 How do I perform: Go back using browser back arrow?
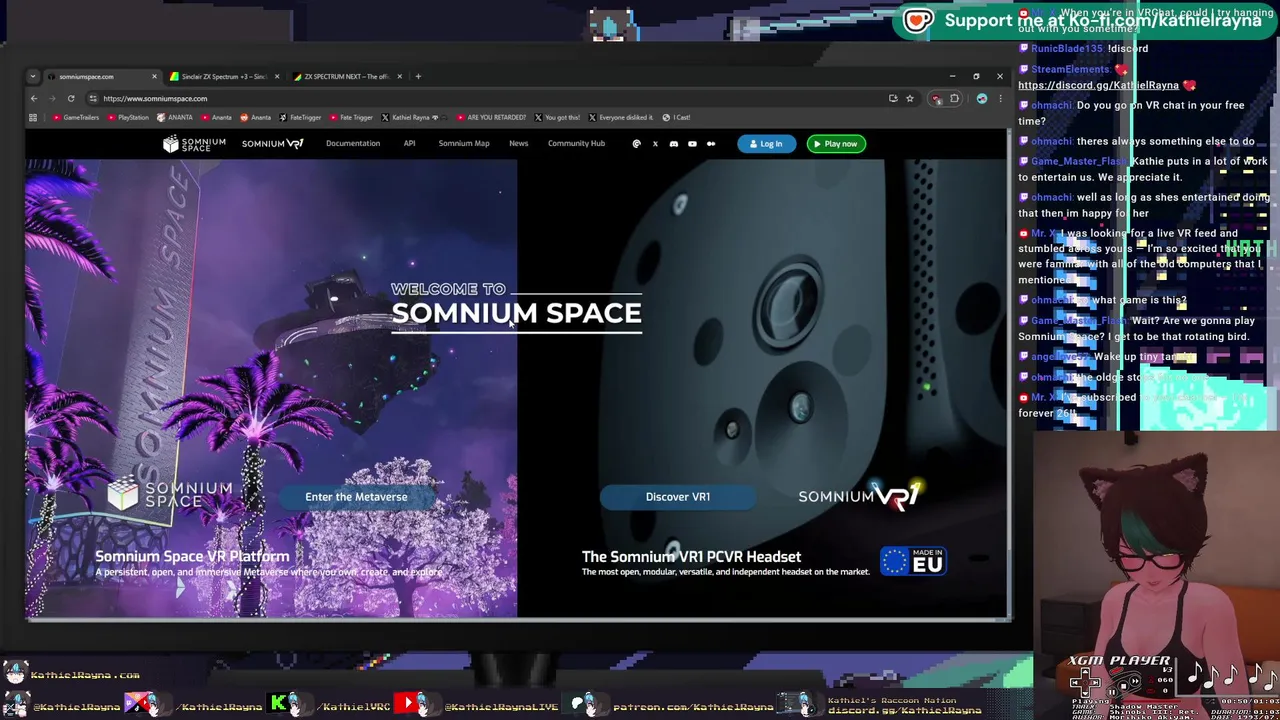(33, 98)
